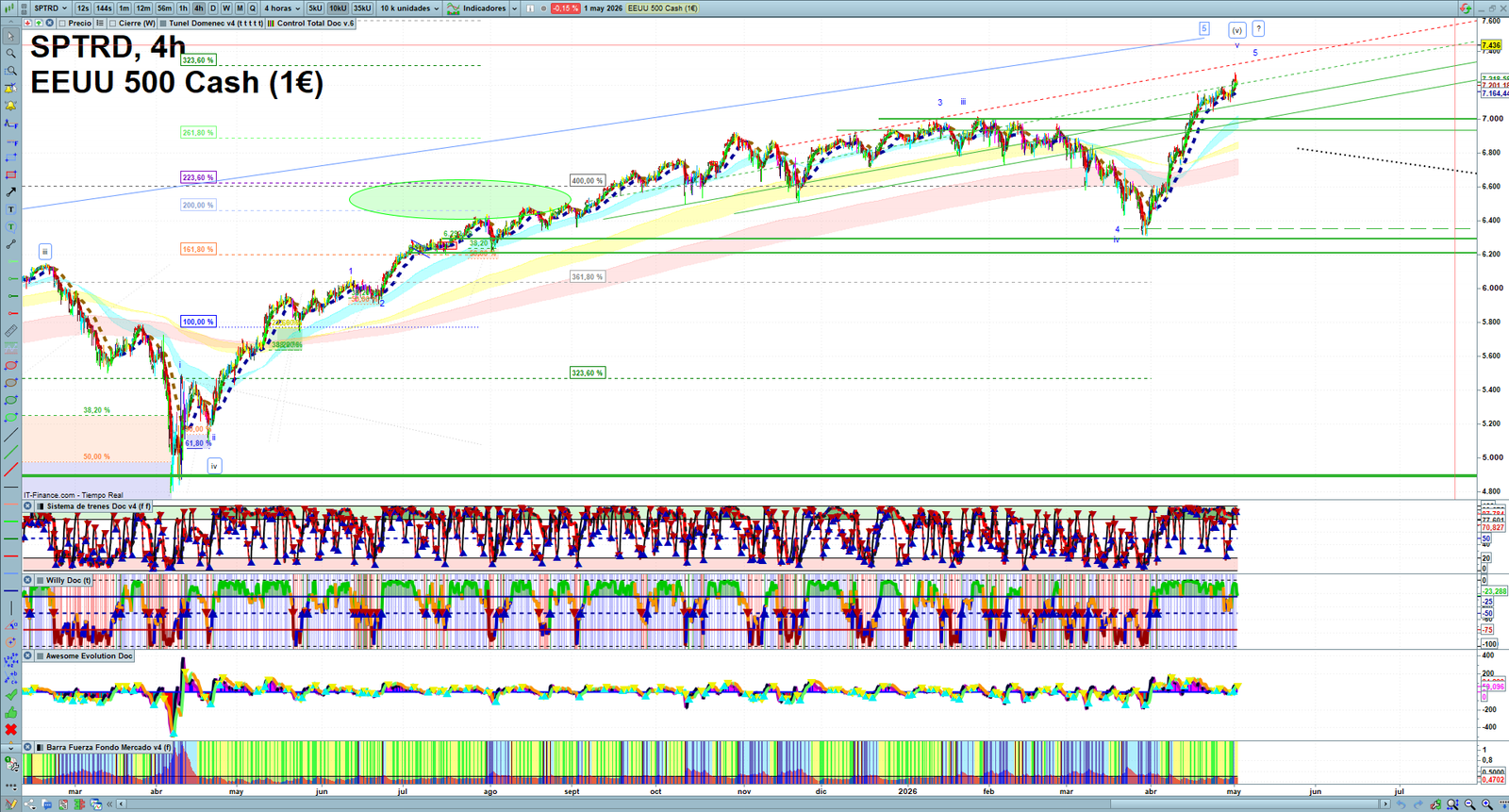Open the 10 k unidades dropdown
1509x812 pixels.
tap(409, 8)
